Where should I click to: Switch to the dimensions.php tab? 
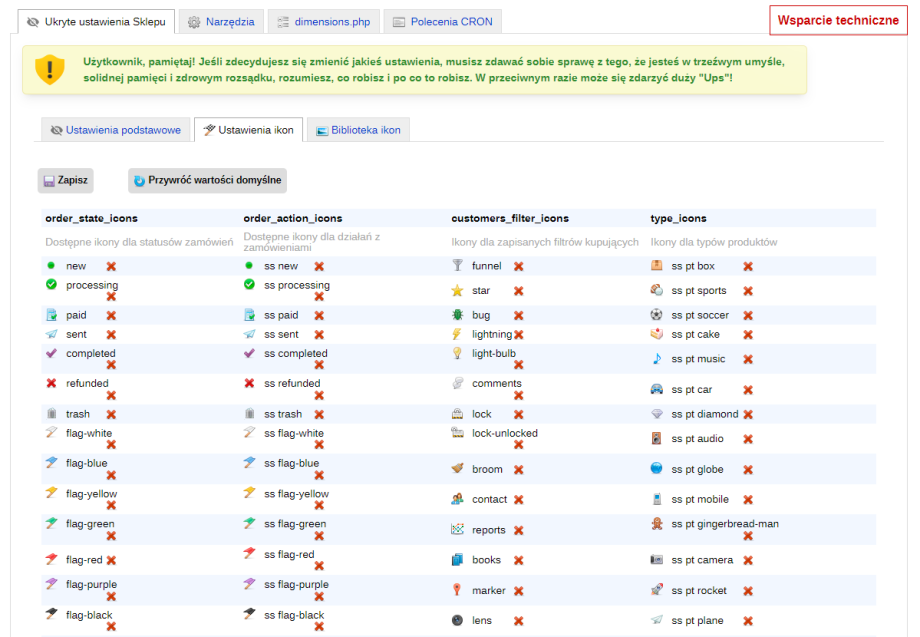(x=323, y=21)
